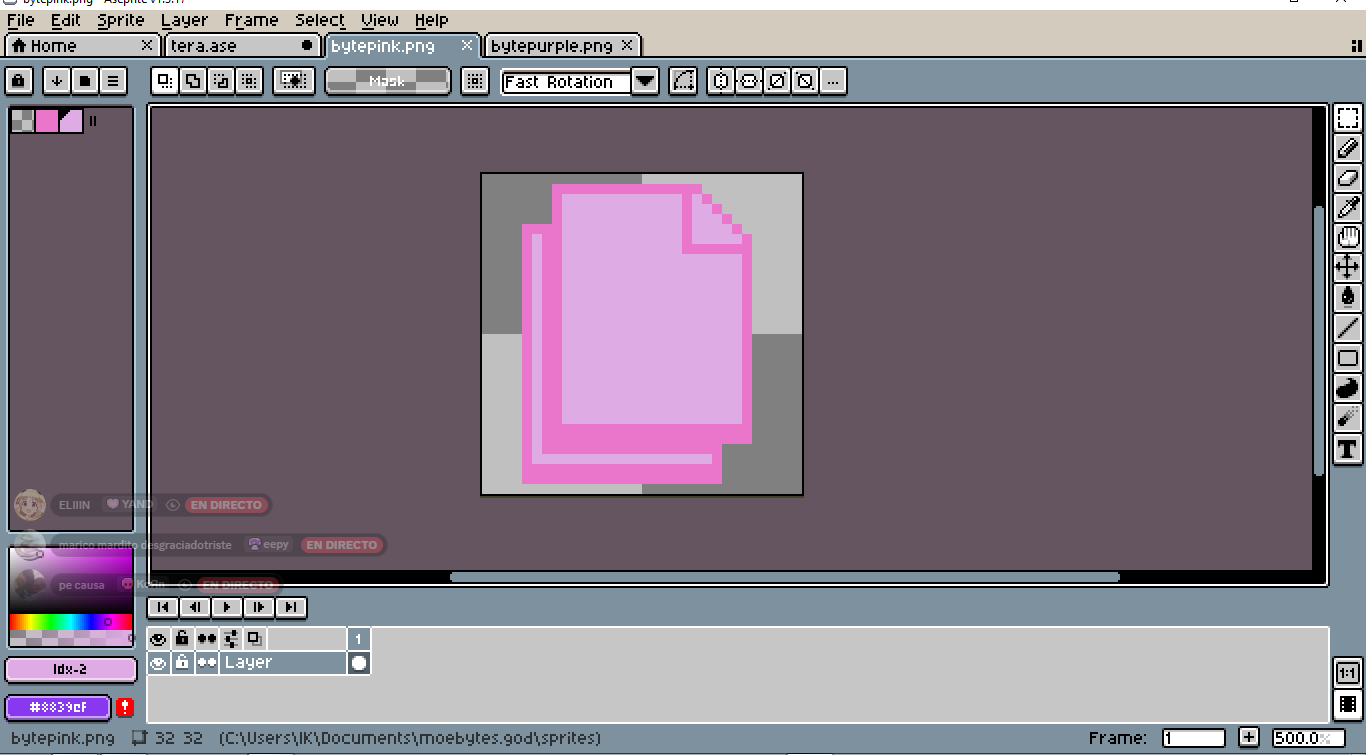Open the Sprite menu
Screen dimensions: 1366x755
click(120, 20)
